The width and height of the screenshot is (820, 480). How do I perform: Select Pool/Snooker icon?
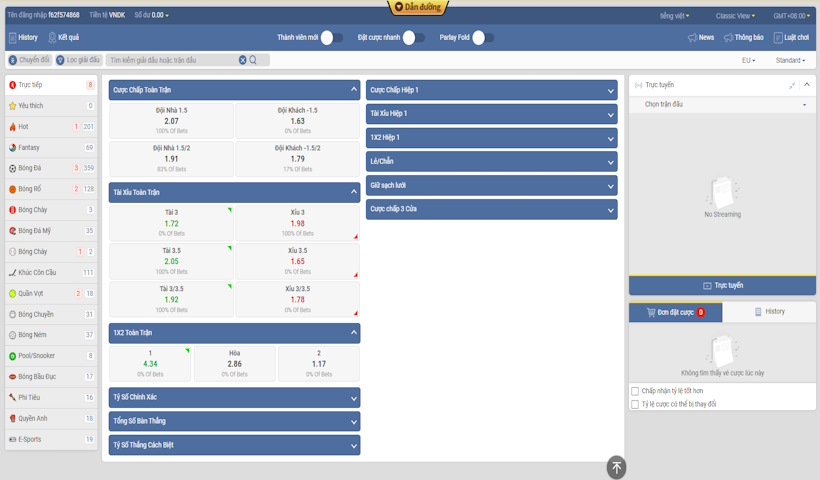coord(13,356)
